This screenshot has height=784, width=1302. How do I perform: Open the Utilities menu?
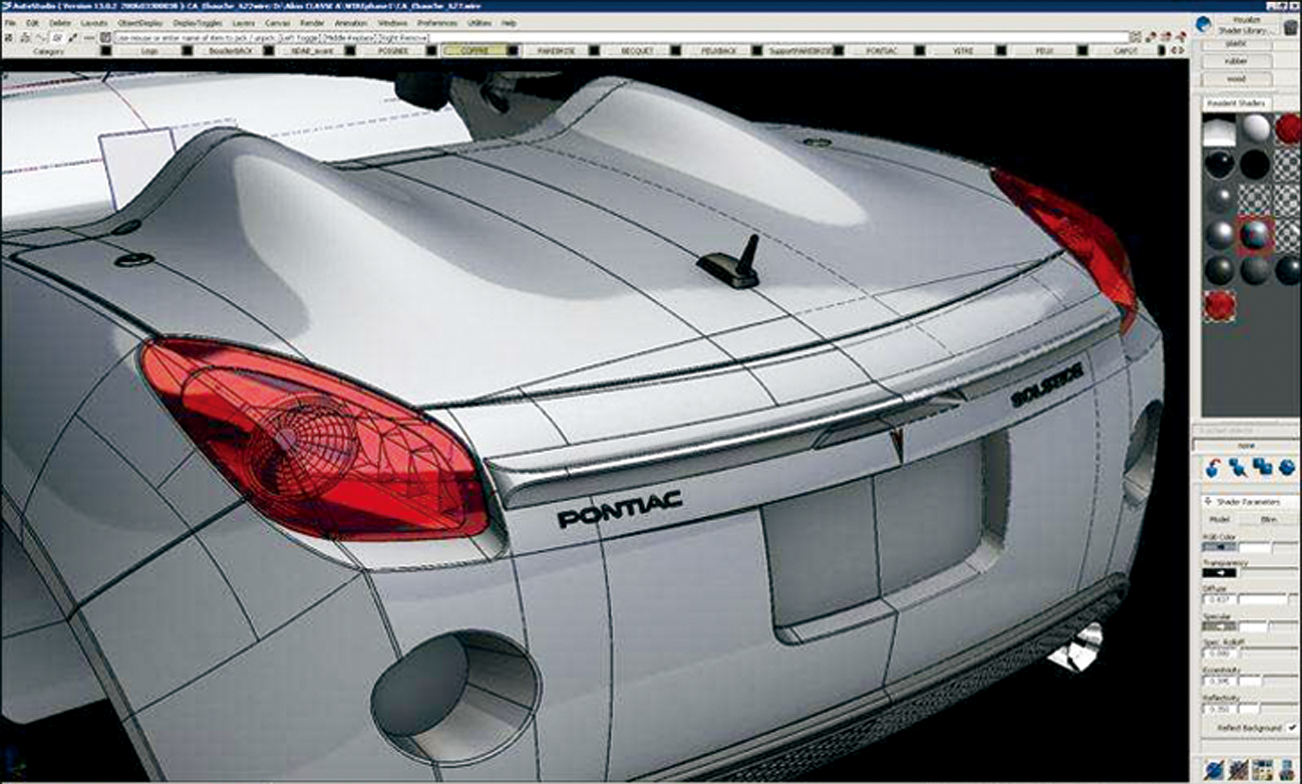480,22
